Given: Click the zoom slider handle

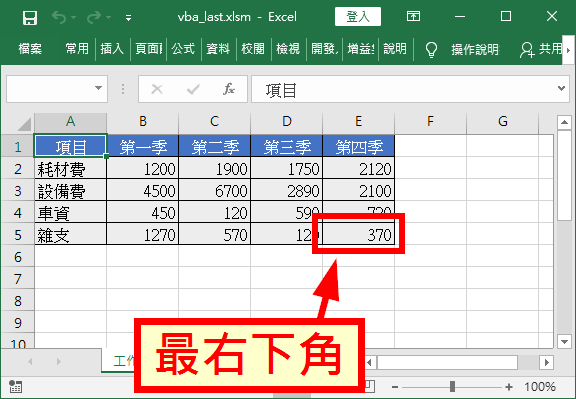Looking at the screenshot, I should 452,387.
